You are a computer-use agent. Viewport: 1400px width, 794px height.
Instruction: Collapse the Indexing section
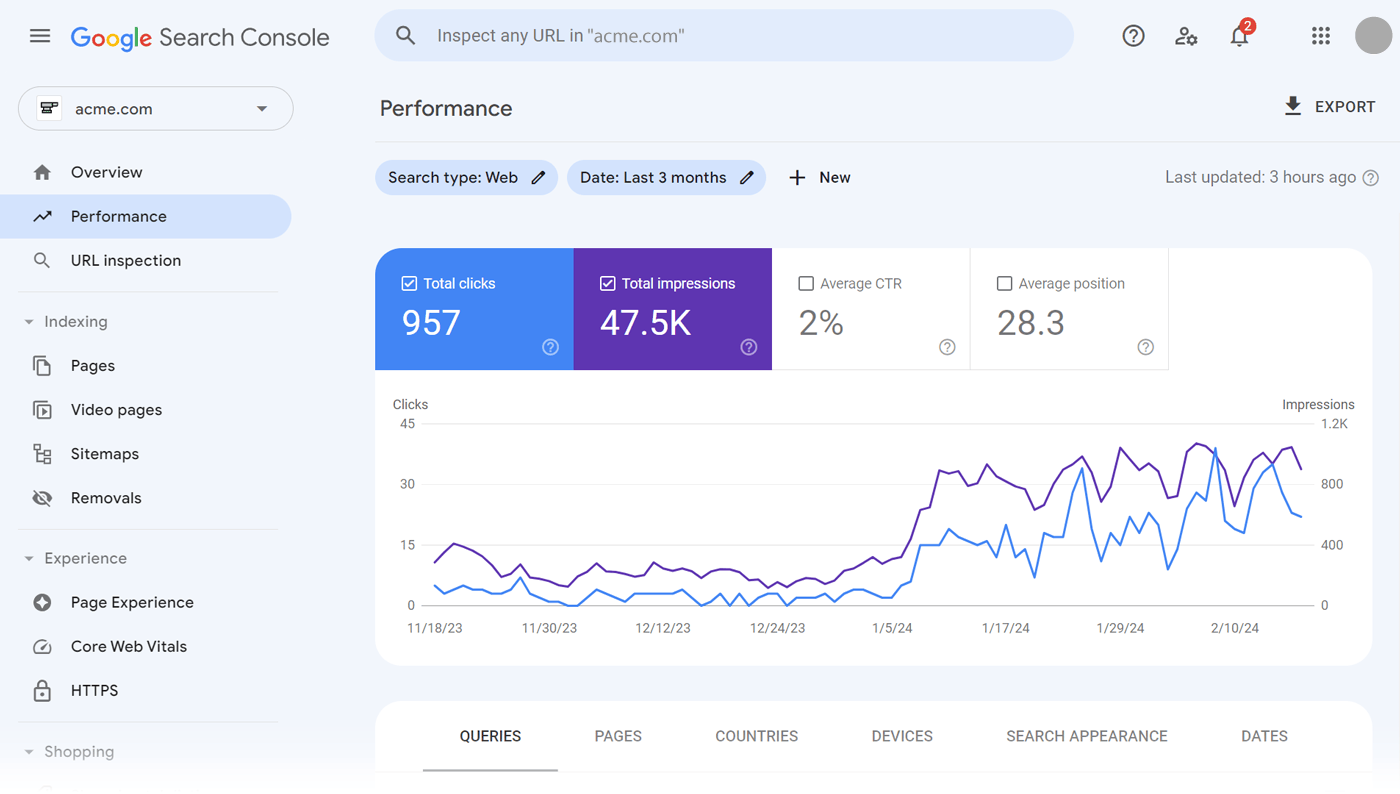pyautogui.click(x=28, y=321)
